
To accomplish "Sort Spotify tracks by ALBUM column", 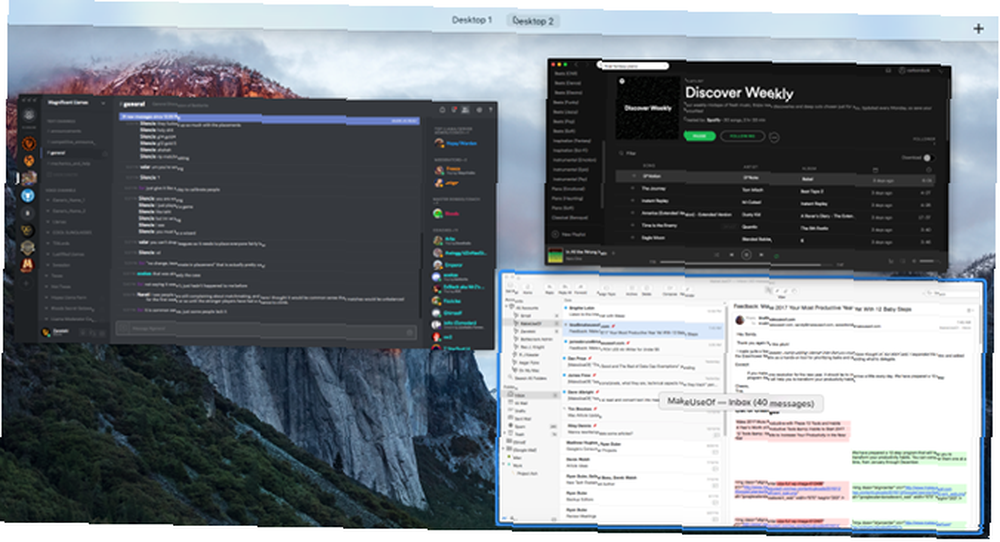I will [809, 168].
